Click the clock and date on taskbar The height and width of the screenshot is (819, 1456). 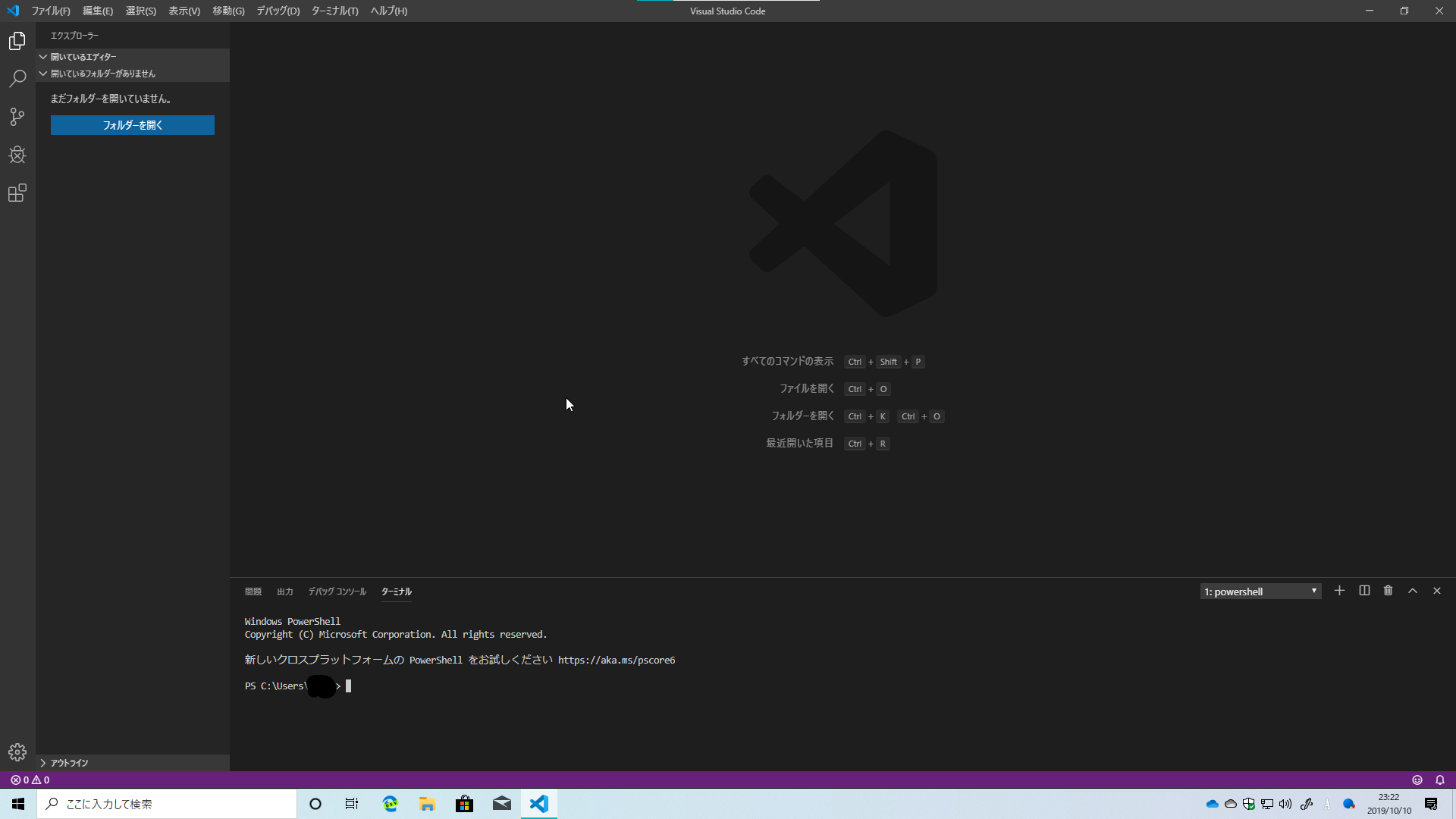coord(1389,804)
